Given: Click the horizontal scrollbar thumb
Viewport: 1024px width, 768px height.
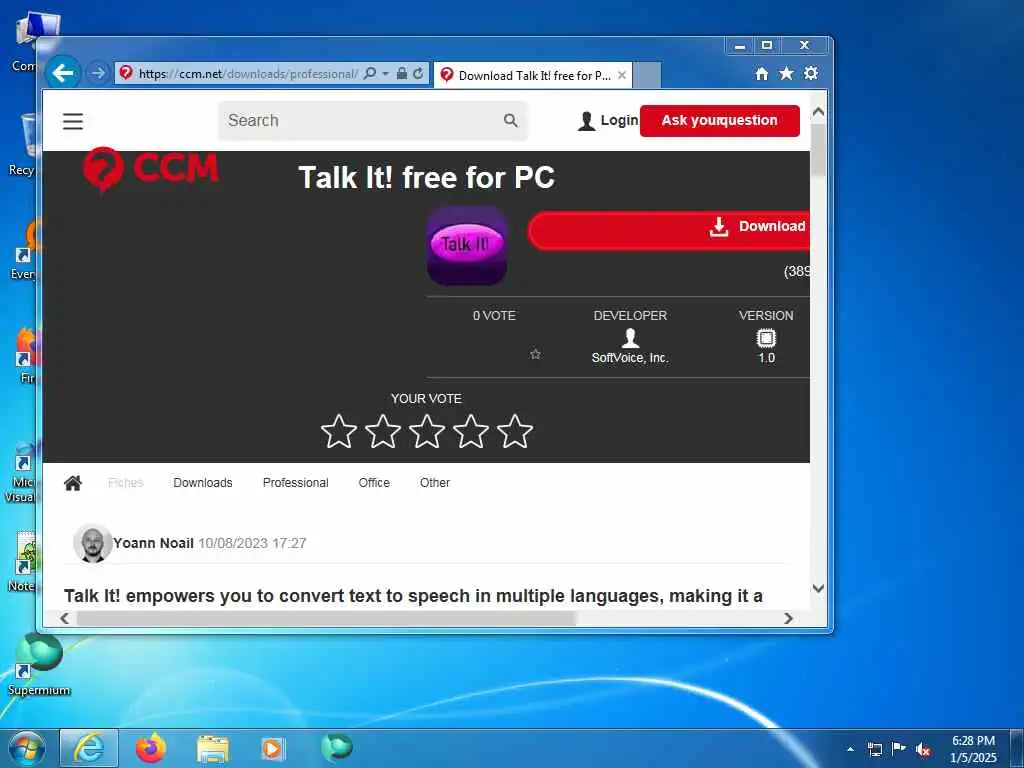Looking at the screenshot, I should pyautogui.click(x=326, y=618).
